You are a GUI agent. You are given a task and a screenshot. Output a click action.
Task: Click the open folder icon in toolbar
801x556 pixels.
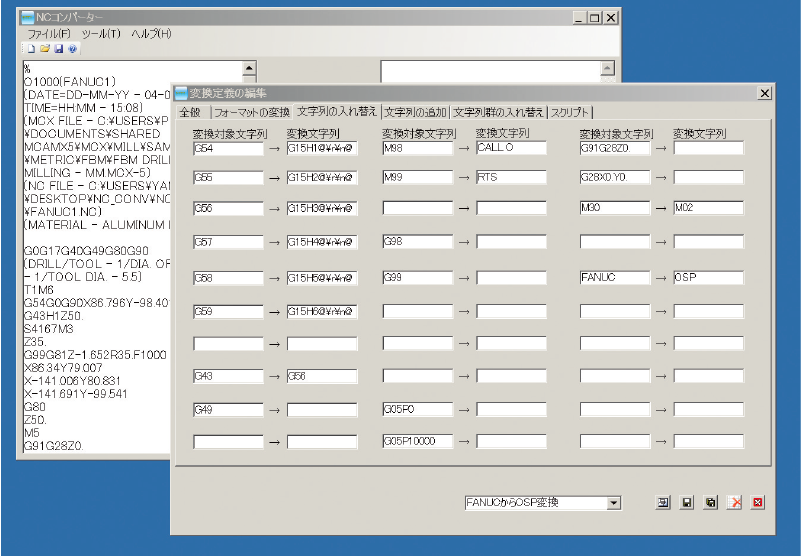[x=45, y=48]
